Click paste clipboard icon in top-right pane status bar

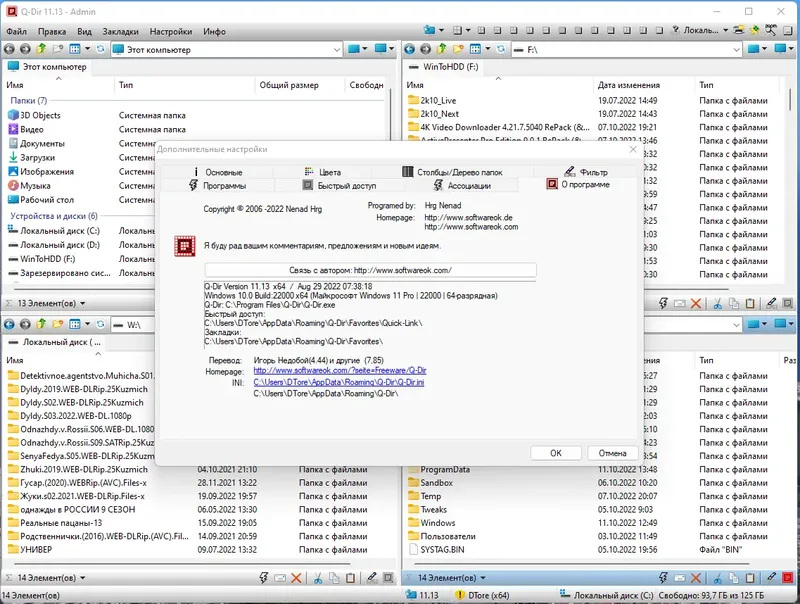(750, 304)
